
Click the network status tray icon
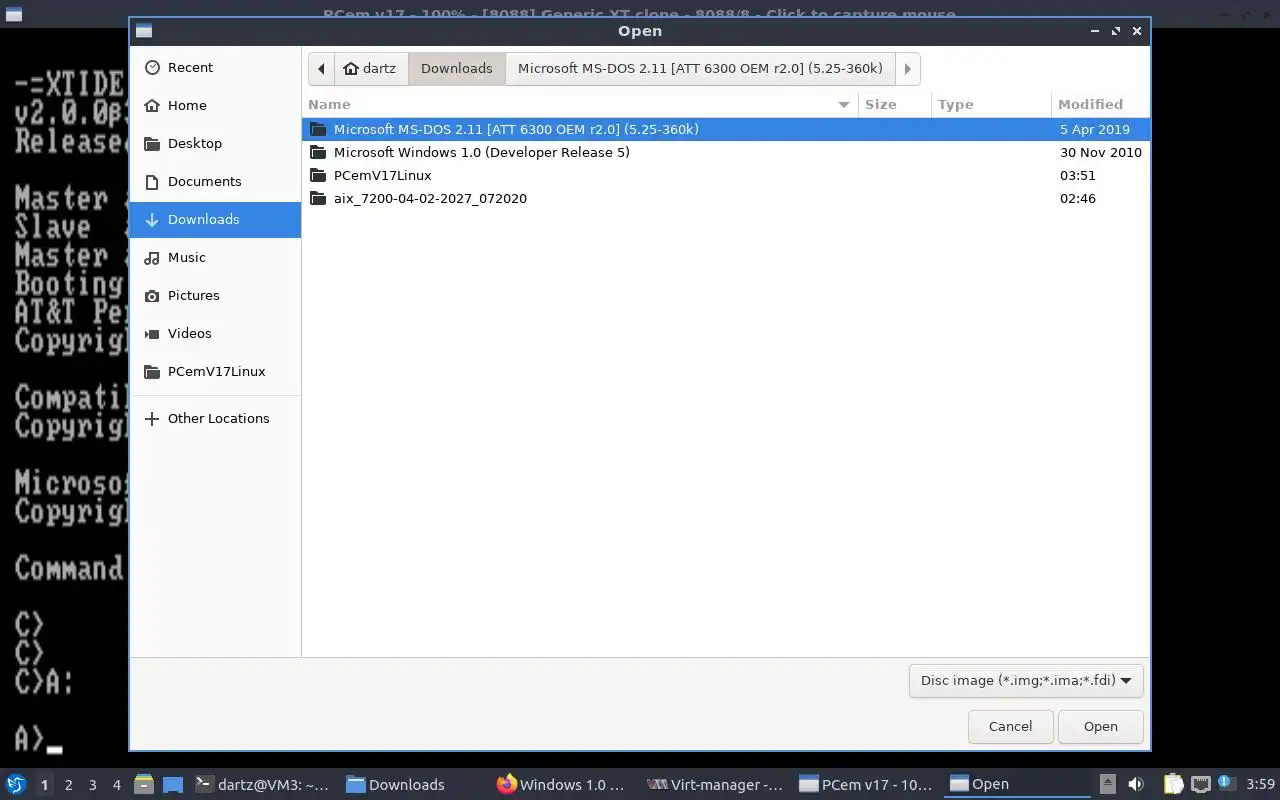(x=1200, y=784)
